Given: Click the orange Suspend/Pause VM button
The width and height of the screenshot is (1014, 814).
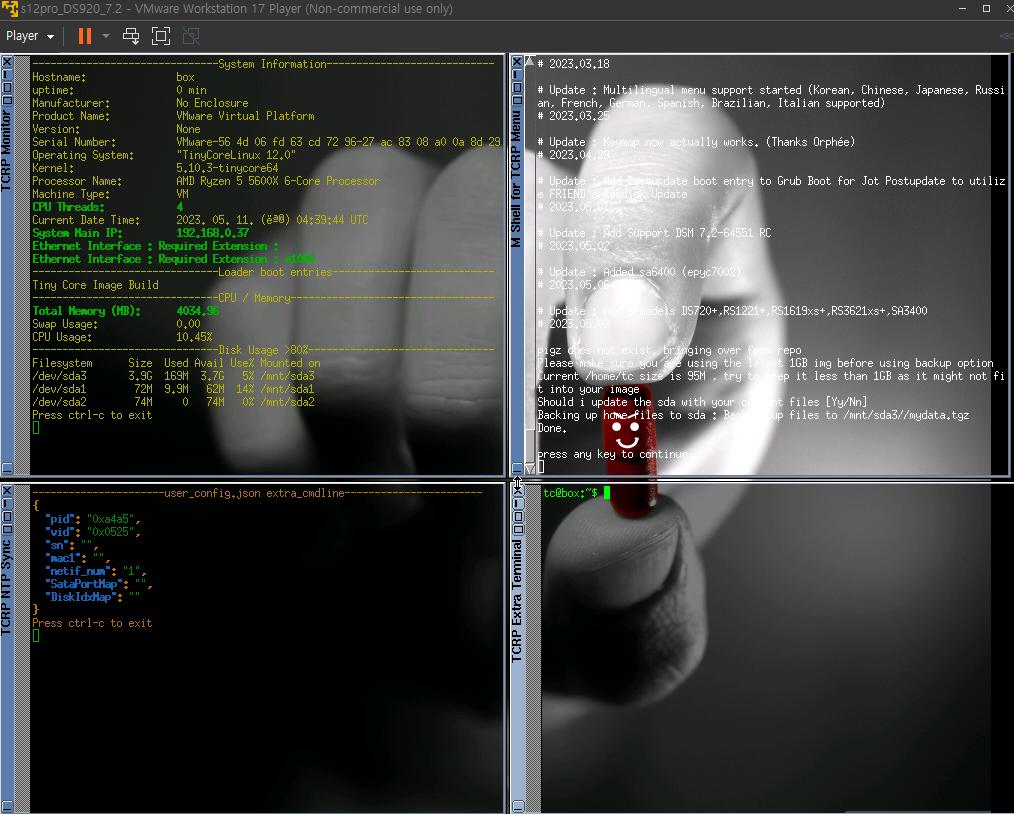Looking at the screenshot, I should (85, 36).
